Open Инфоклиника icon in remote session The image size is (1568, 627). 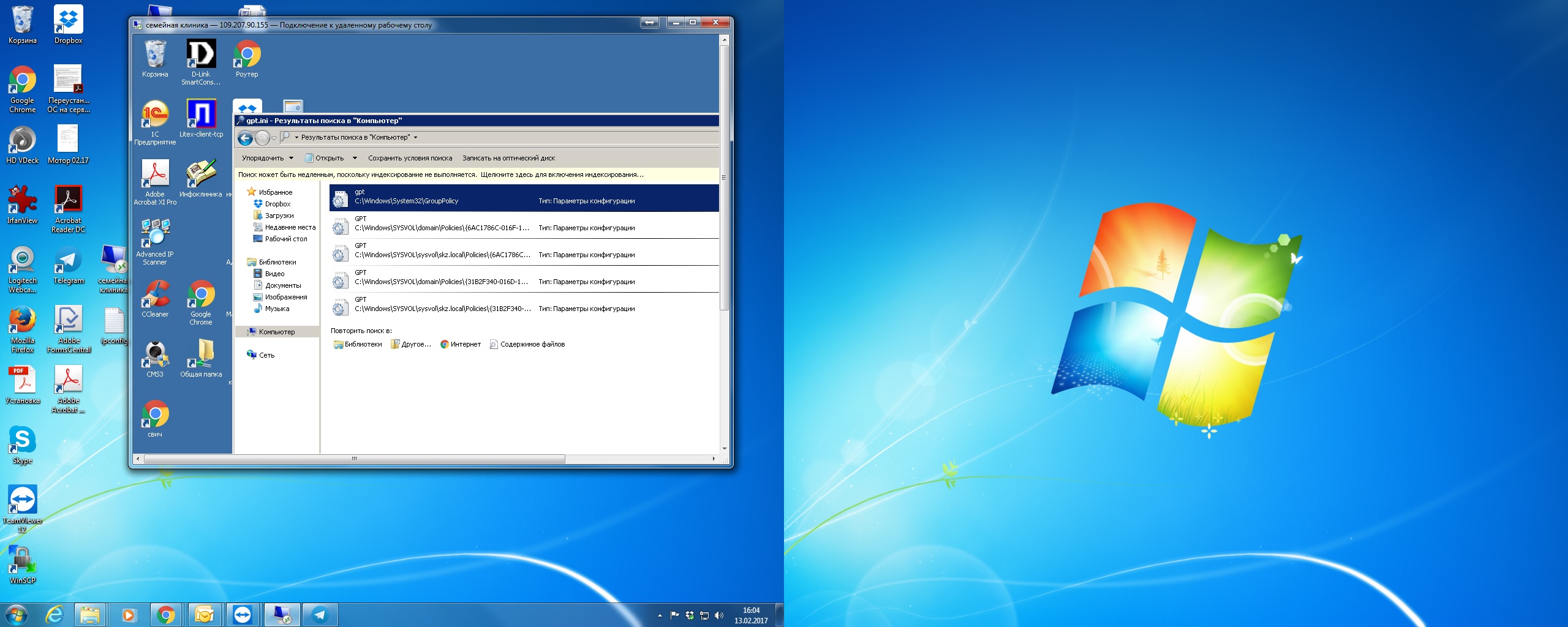201,178
